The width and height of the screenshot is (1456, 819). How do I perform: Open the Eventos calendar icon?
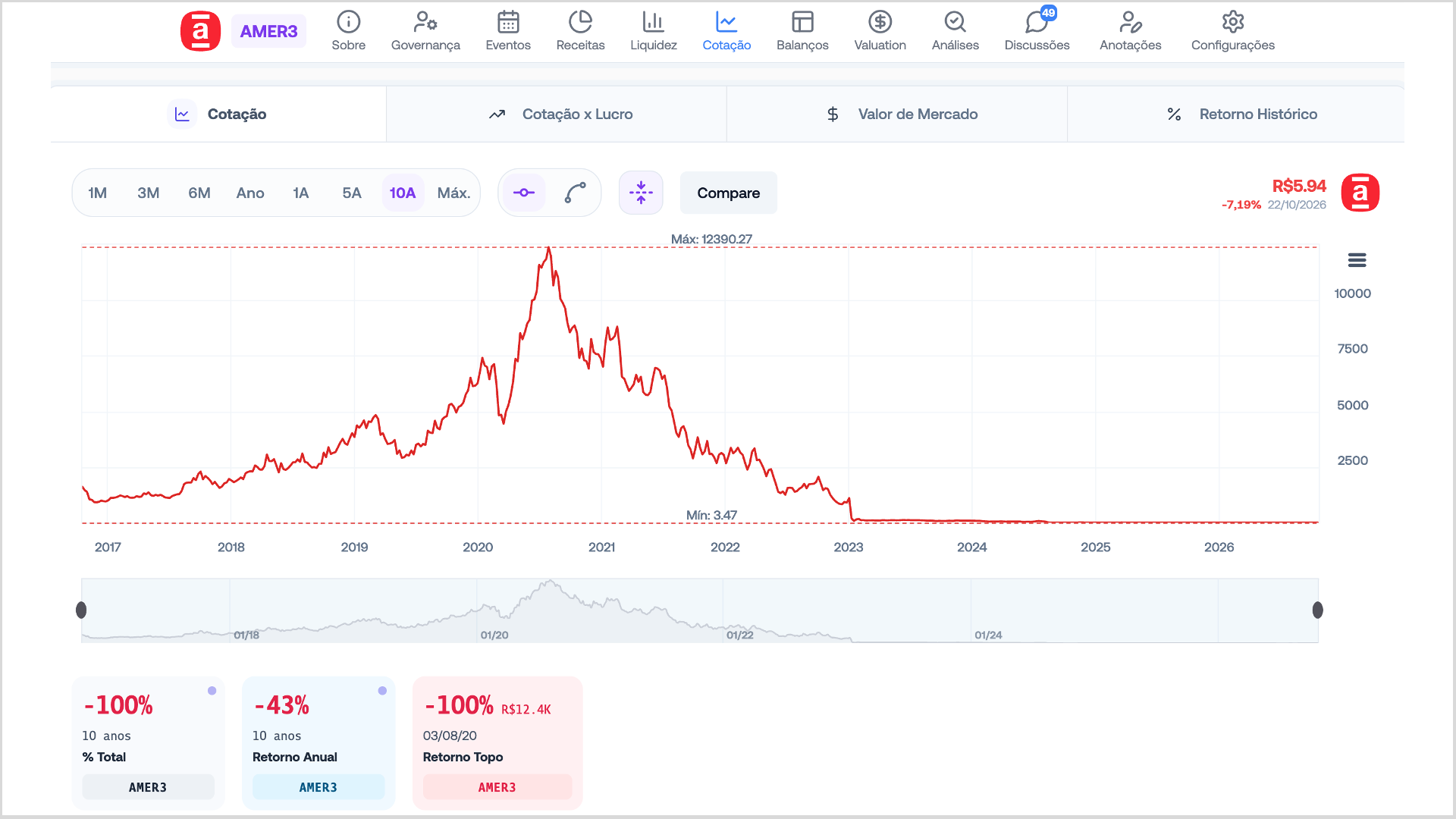coord(508,22)
